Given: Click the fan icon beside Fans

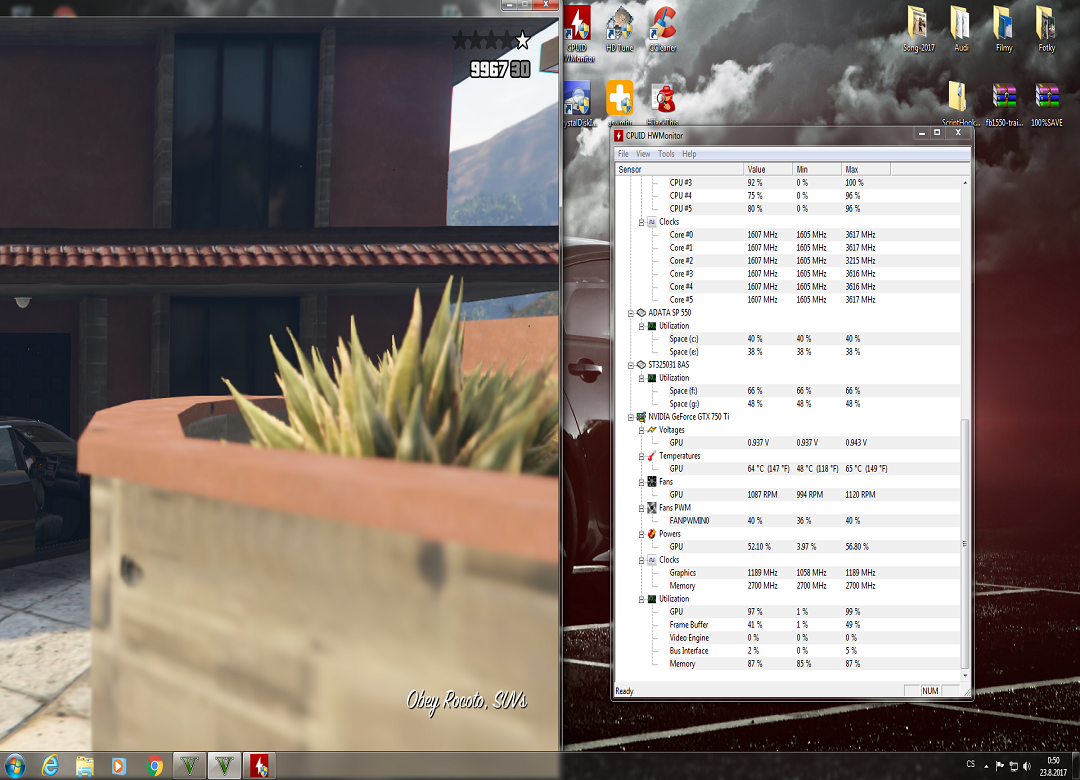Looking at the screenshot, I should point(652,482).
